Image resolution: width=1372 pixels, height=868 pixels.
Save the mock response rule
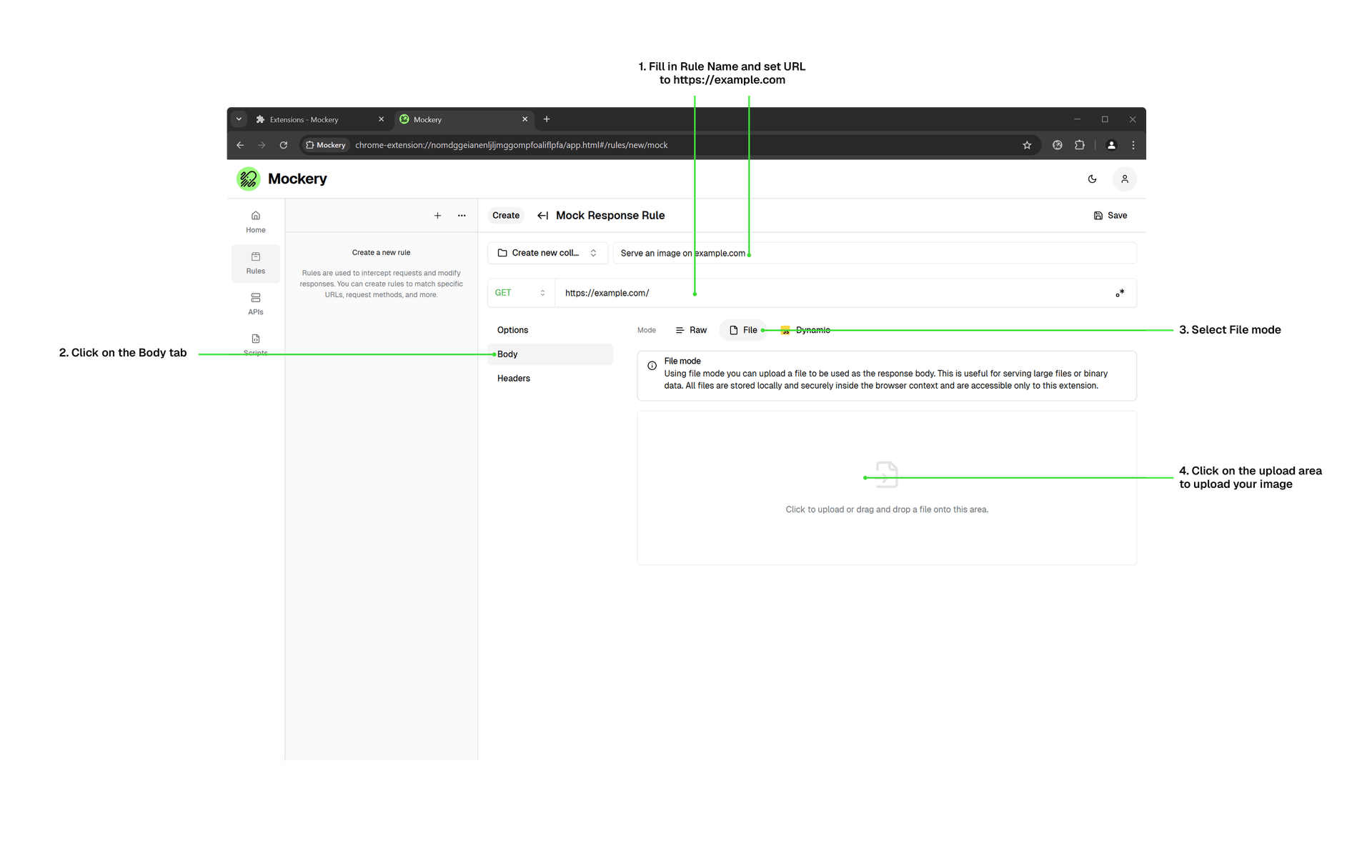pyautogui.click(x=1110, y=216)
